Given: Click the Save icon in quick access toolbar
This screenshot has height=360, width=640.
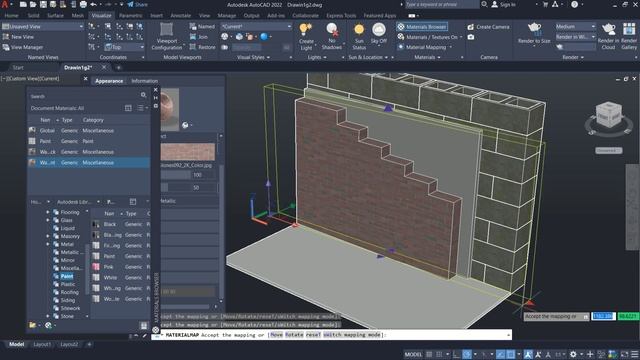Looking at the screenshot, I should 43,4.
